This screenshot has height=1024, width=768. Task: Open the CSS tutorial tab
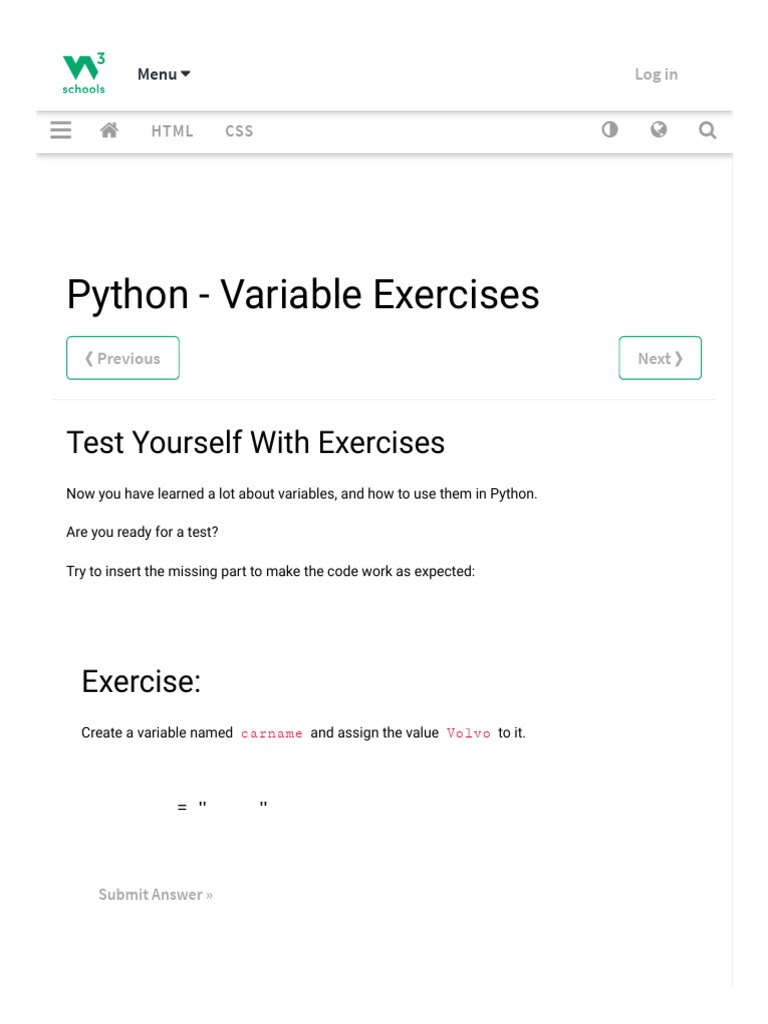click(239, 131)
